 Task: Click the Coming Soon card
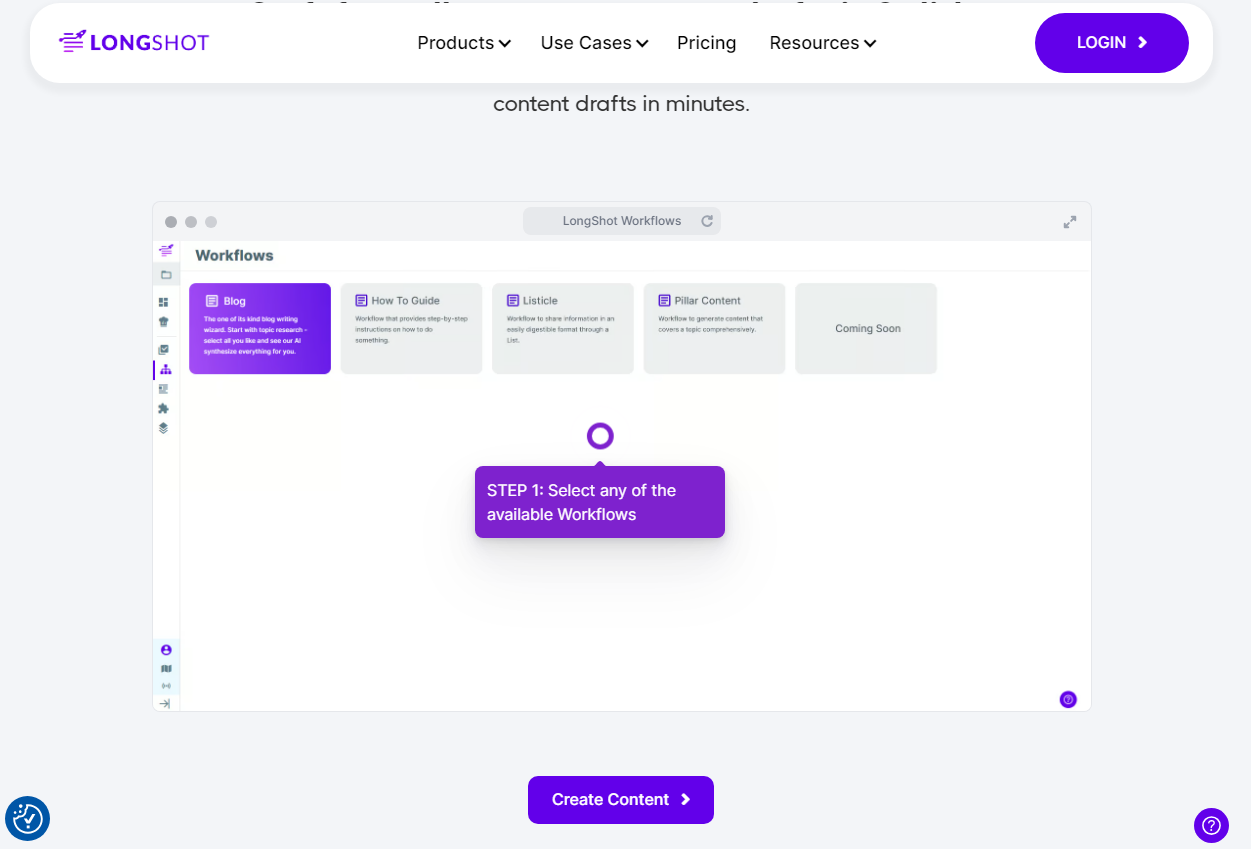(866, 329)
